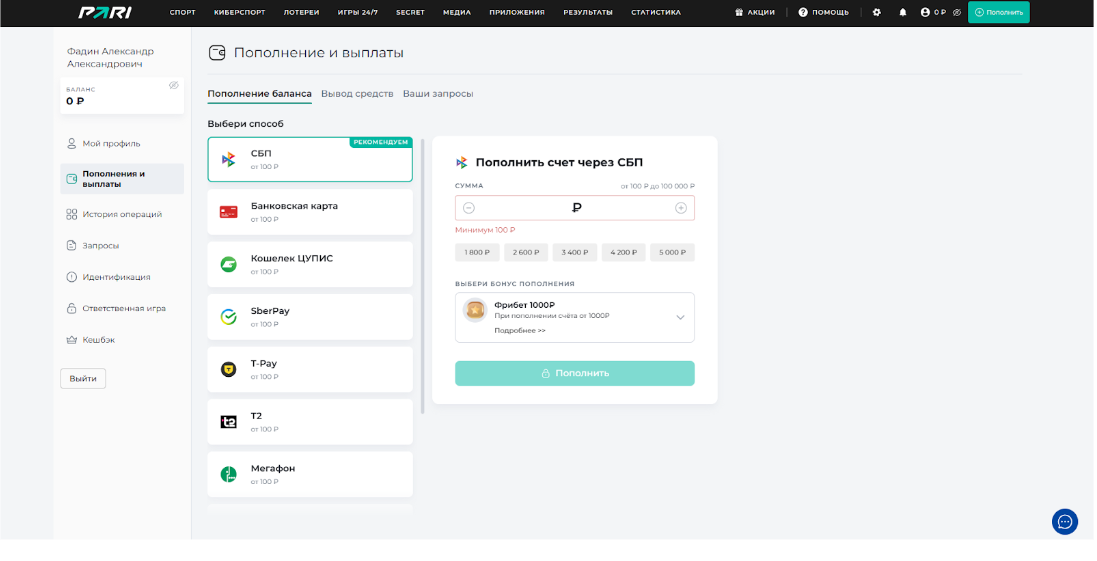
Task: Open Ваши запросы tab
Action: (438, 94)
